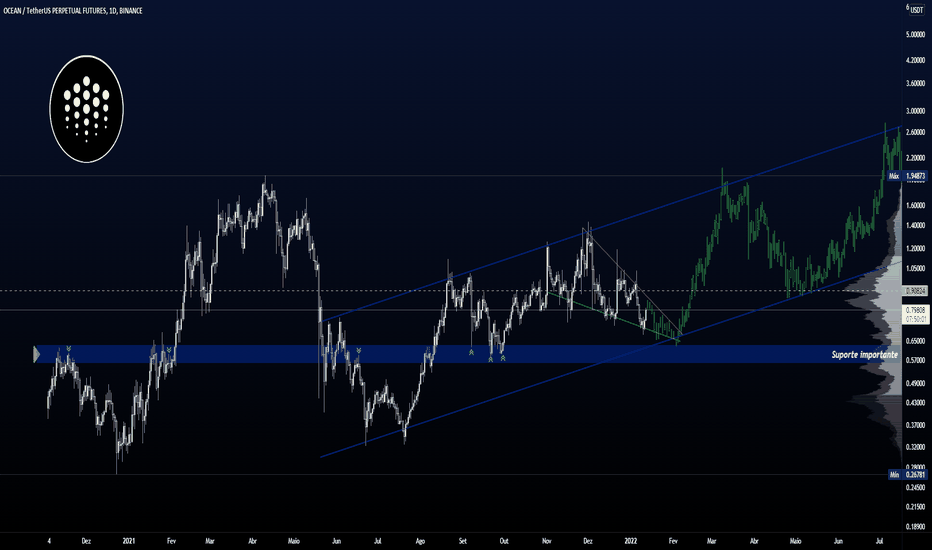Click the final 'Jul' label at right end of time axis

(x=879, y=541)
